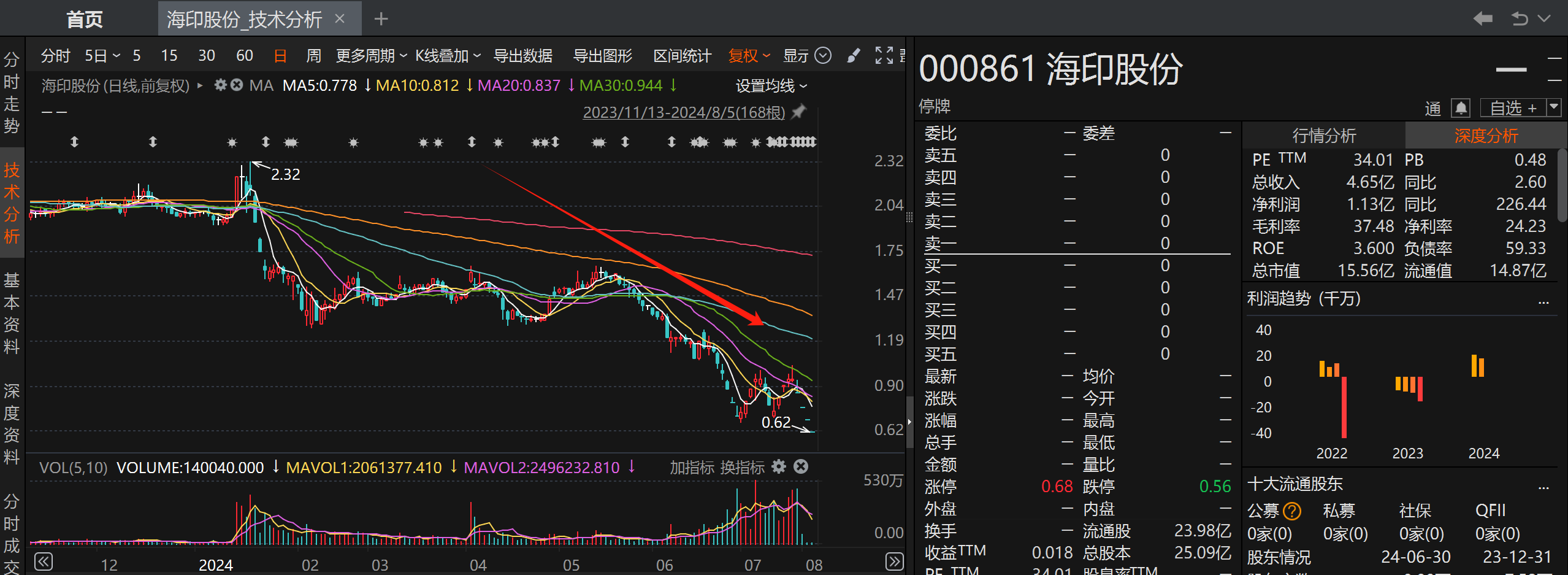Open the 复权 adjustment dropdown
Image resolution: width=1568 pixels, height=575 pixels.
749,56
